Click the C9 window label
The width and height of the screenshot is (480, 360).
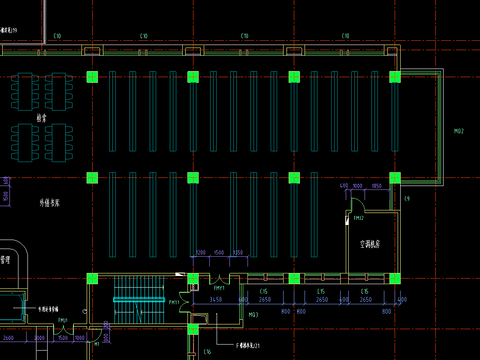click(x=407, y=199)
